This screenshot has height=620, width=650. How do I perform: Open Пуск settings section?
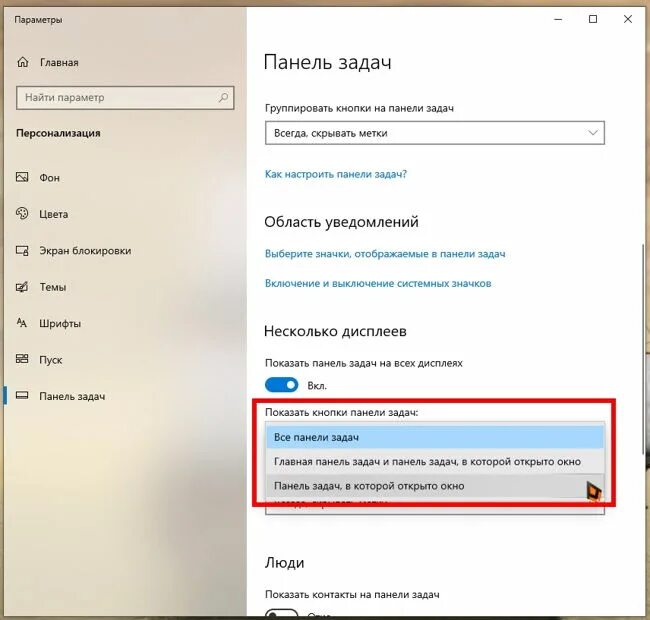(x=51, y=360)
